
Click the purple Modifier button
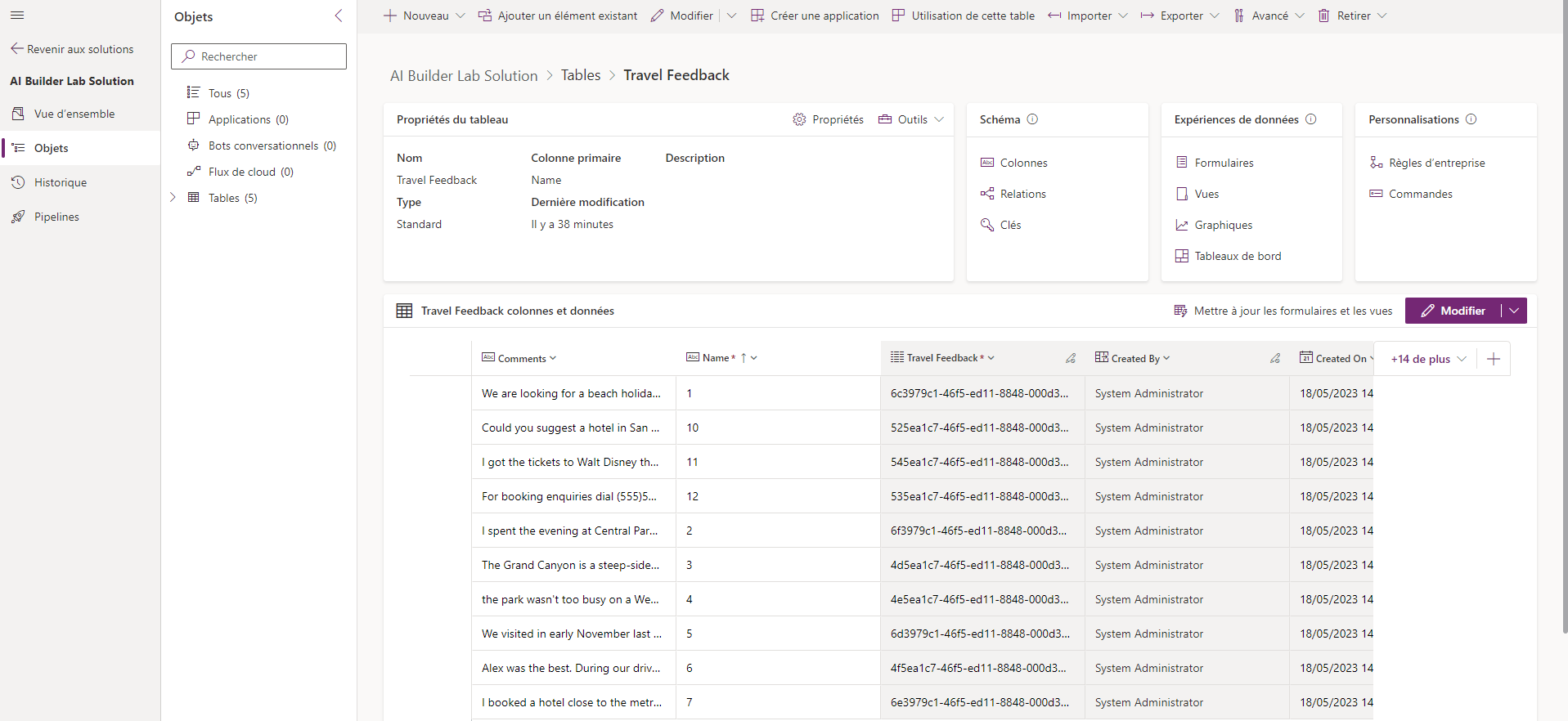(x=1453, y=311)
